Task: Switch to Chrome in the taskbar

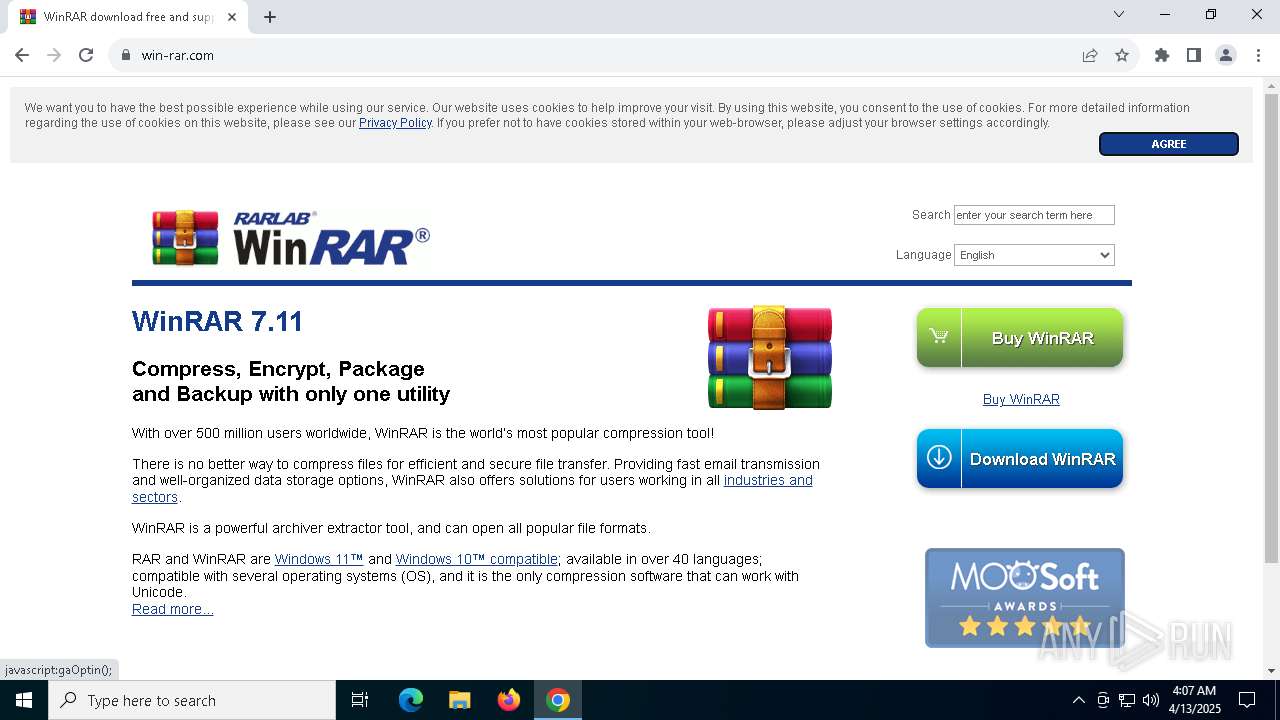Action: tap(558, 700)
